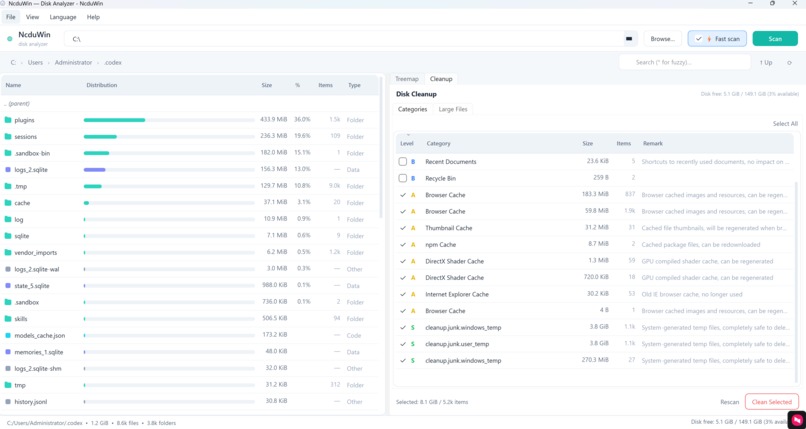Click the sessions distribution bar
Screen dimensions: 806x429
click(x=100, y=137)
